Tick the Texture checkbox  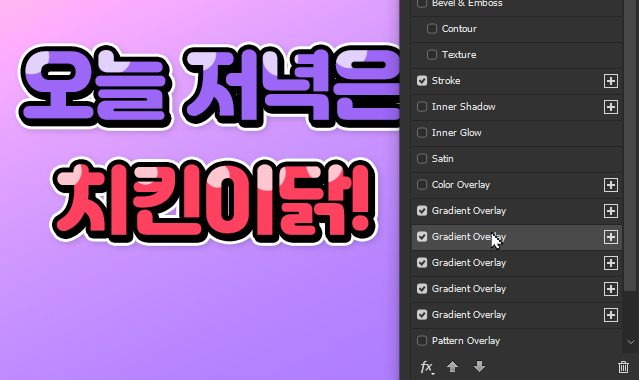(x=432, y=55)
